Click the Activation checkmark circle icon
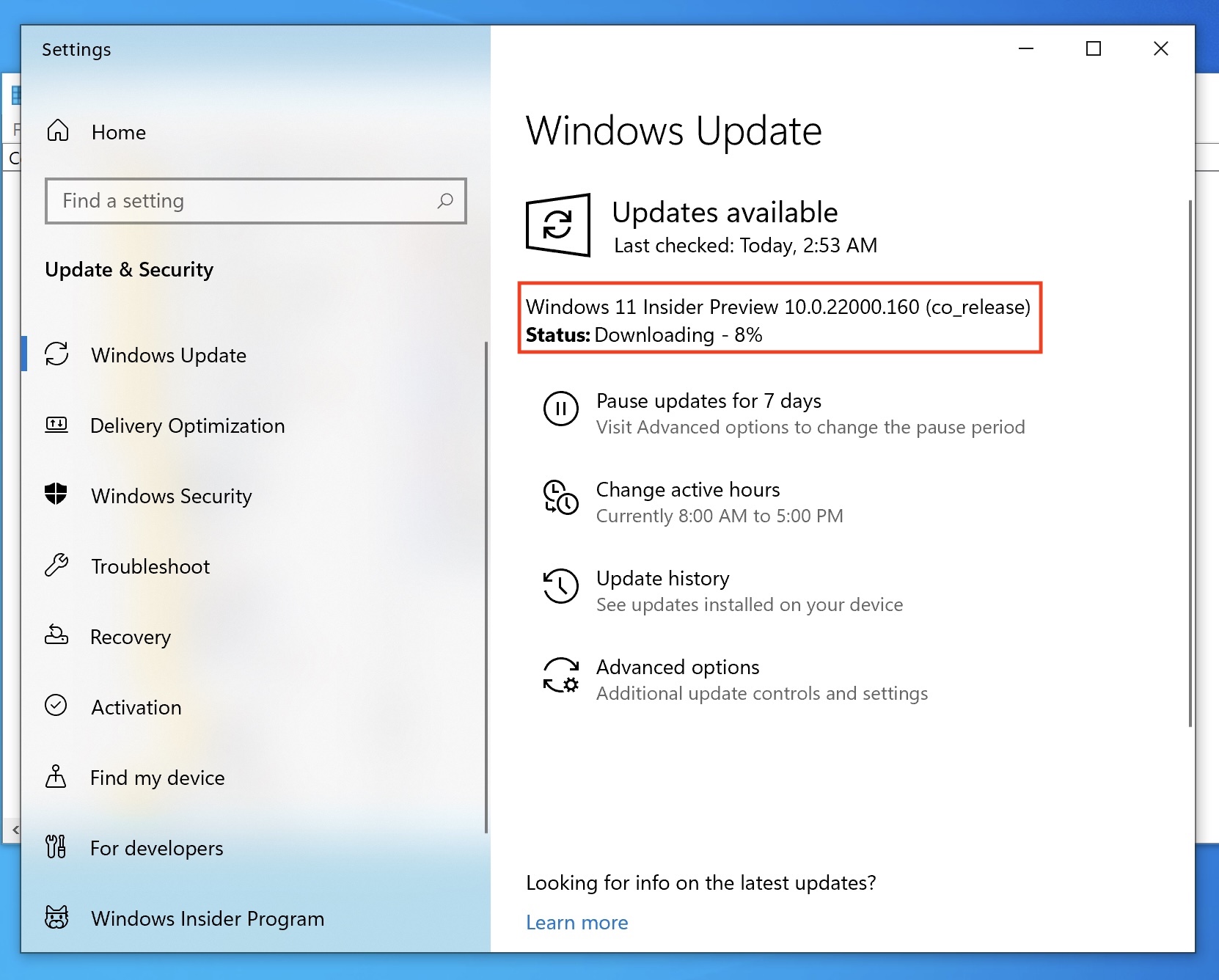The height and width of the screenshot is (980, 1219). [56, 705]
